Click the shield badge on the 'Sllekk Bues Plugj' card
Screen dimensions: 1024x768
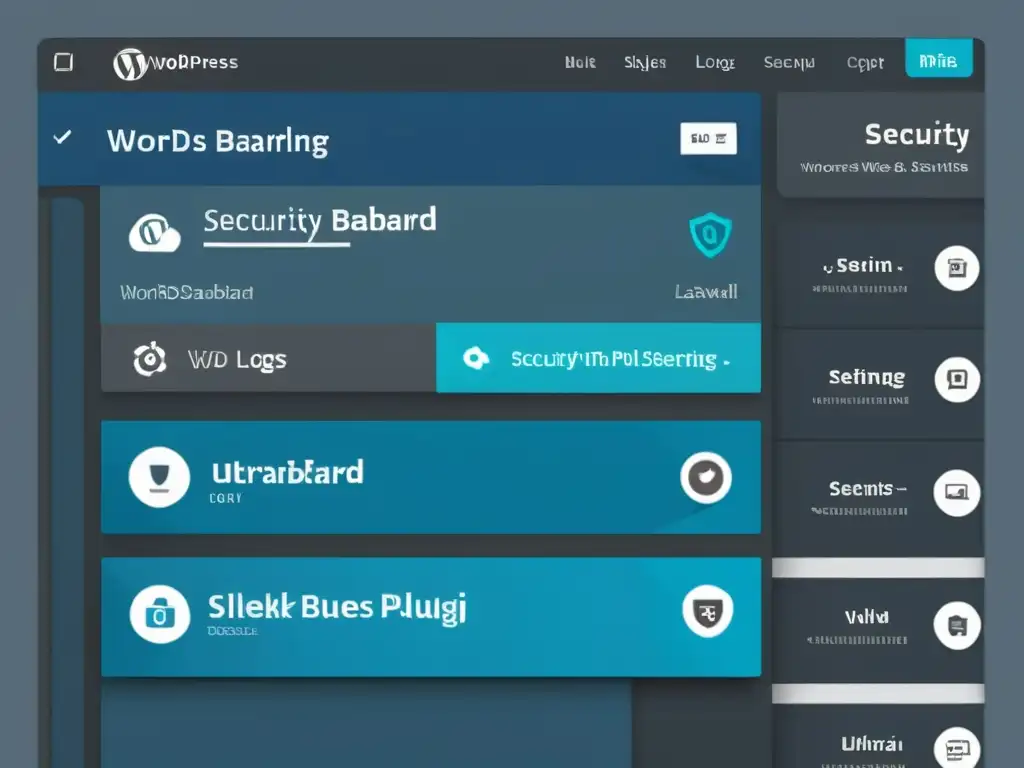tap(708, 611)
